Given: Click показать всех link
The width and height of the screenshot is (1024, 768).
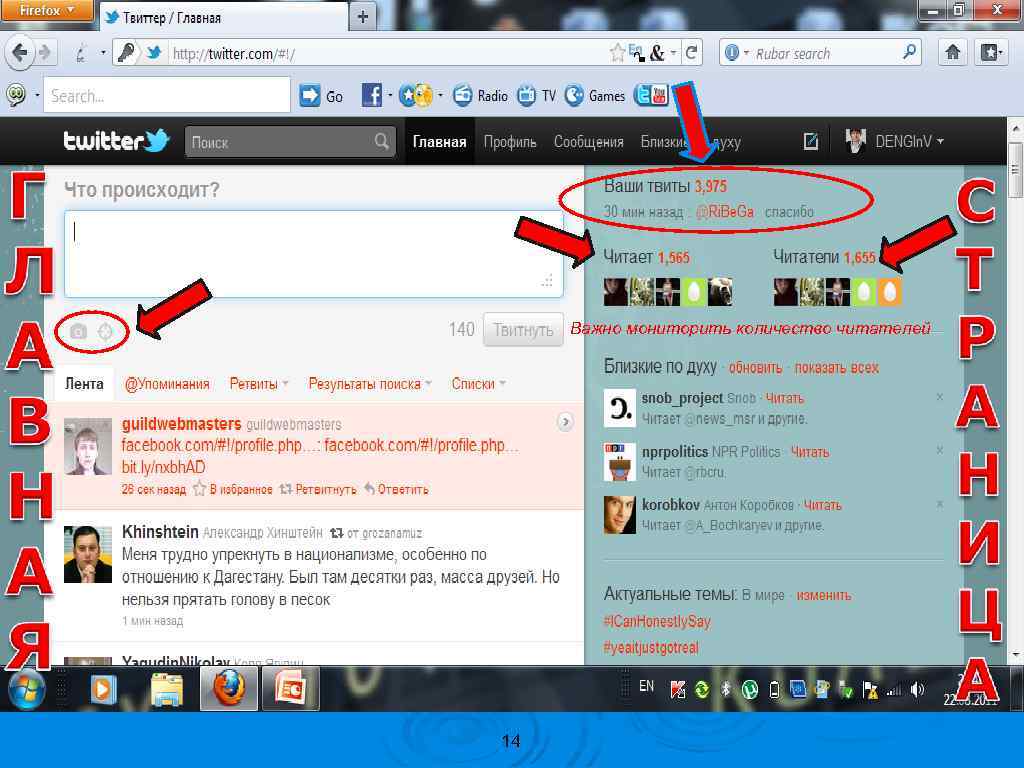Looking at the screenshot, I should pos(837,368).
